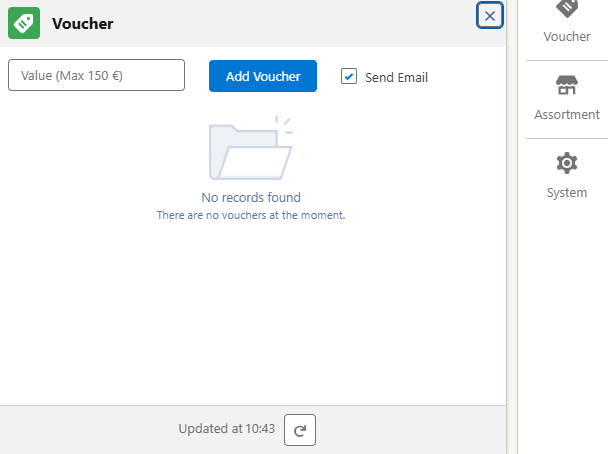
Task: Select the Assortment label in sidebar
Action: pos(566,114)
